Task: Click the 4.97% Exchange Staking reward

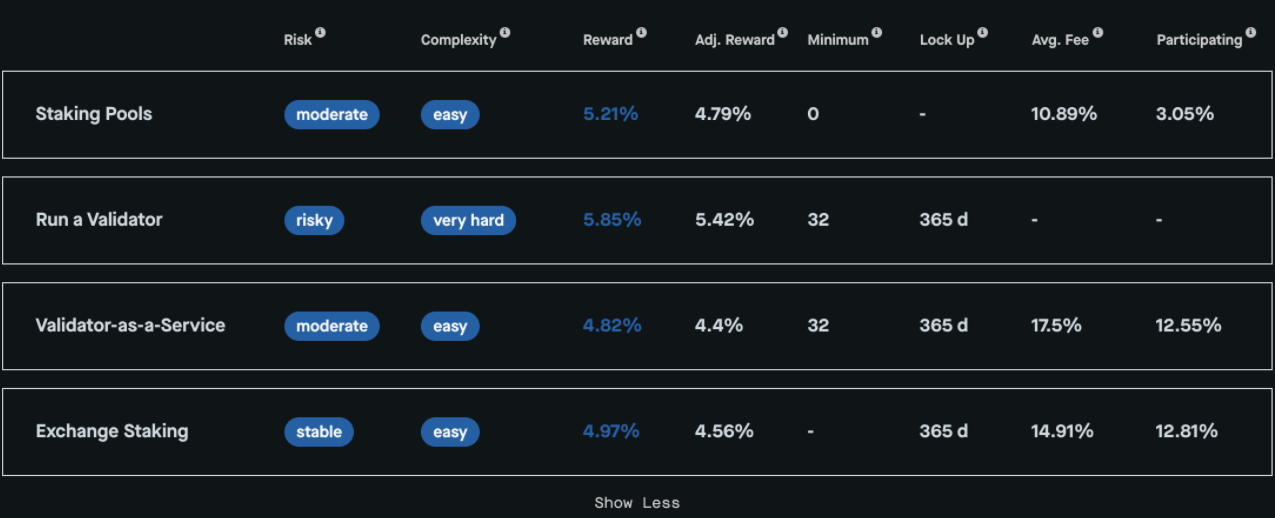Action: 611,432
